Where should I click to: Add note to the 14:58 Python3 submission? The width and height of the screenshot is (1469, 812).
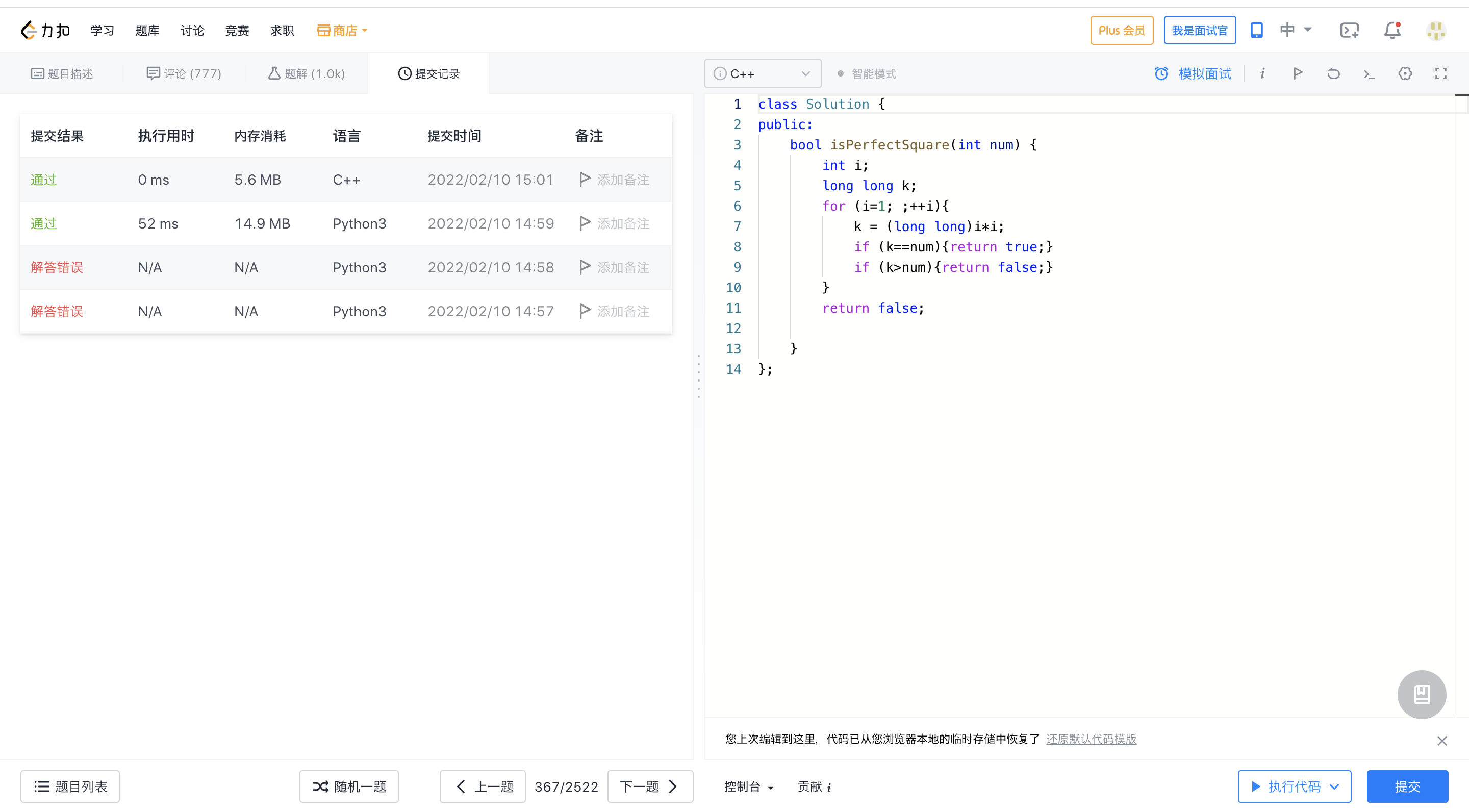[x=615, y=267]
